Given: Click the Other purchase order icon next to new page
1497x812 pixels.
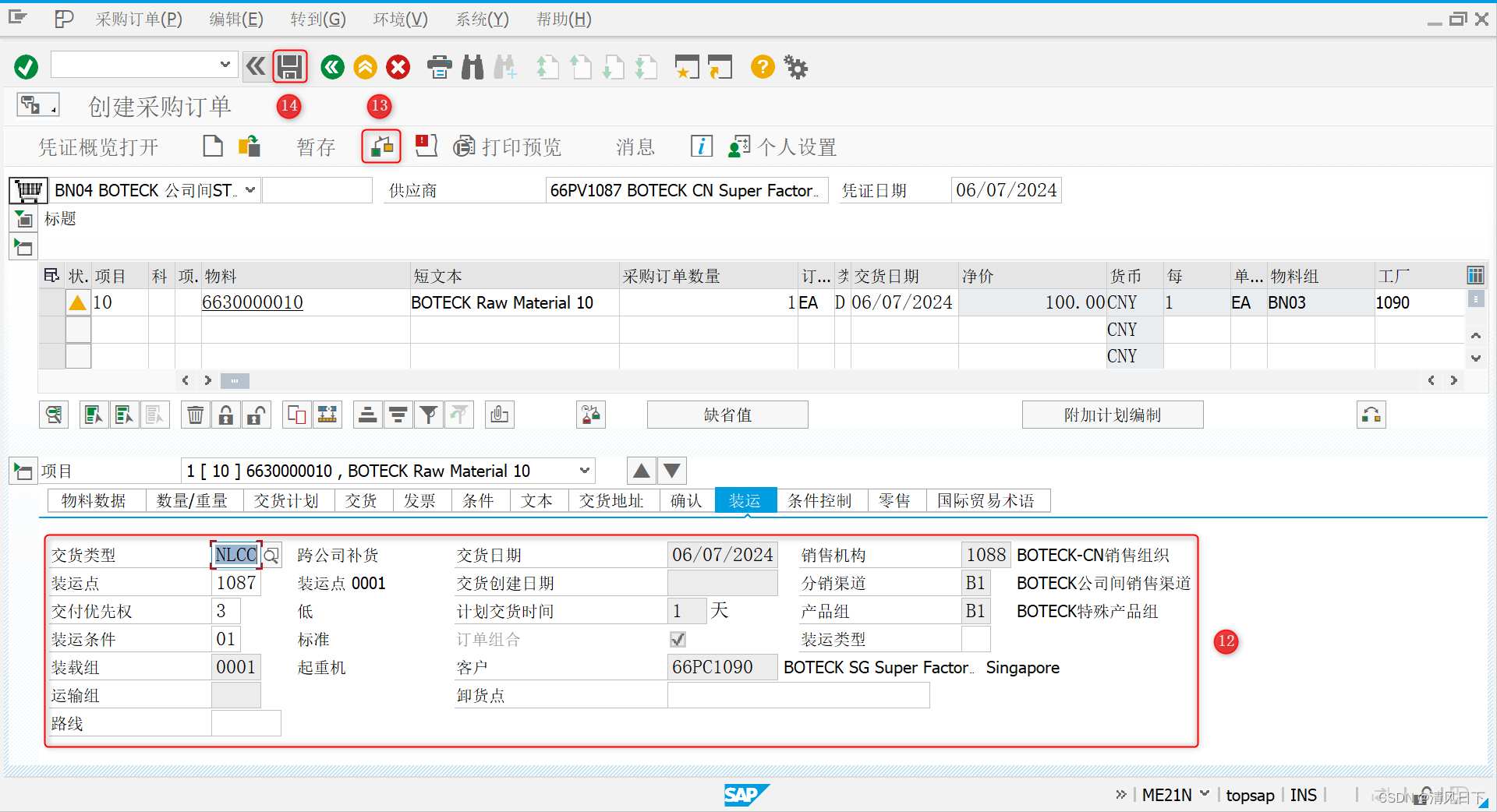Looking at the screenshot, I should tap(249, 146).
